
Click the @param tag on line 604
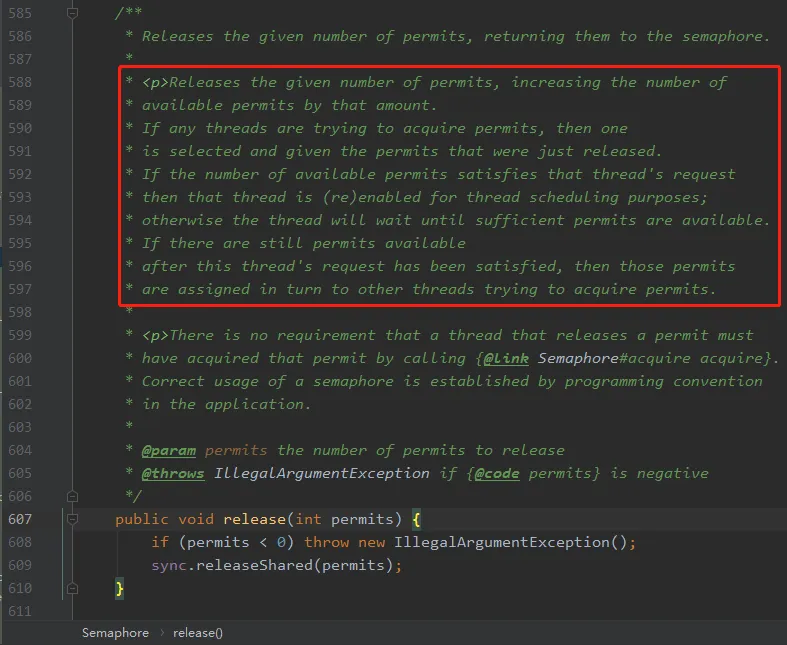point(169,450)
